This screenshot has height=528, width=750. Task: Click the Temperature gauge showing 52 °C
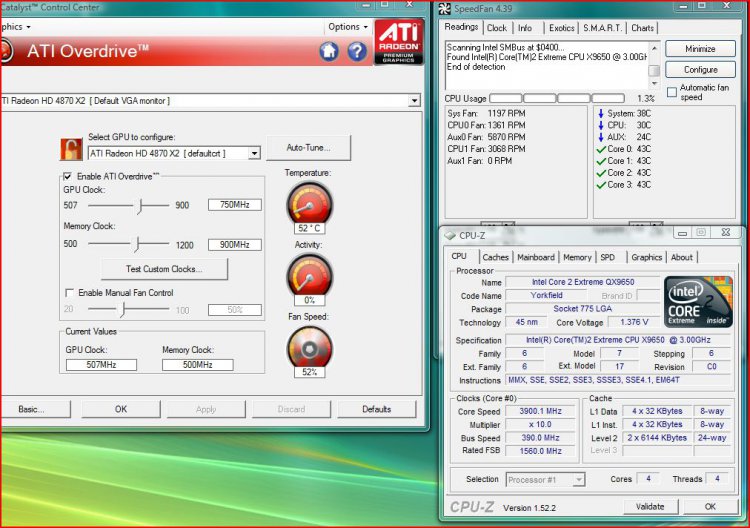[309, 204]
